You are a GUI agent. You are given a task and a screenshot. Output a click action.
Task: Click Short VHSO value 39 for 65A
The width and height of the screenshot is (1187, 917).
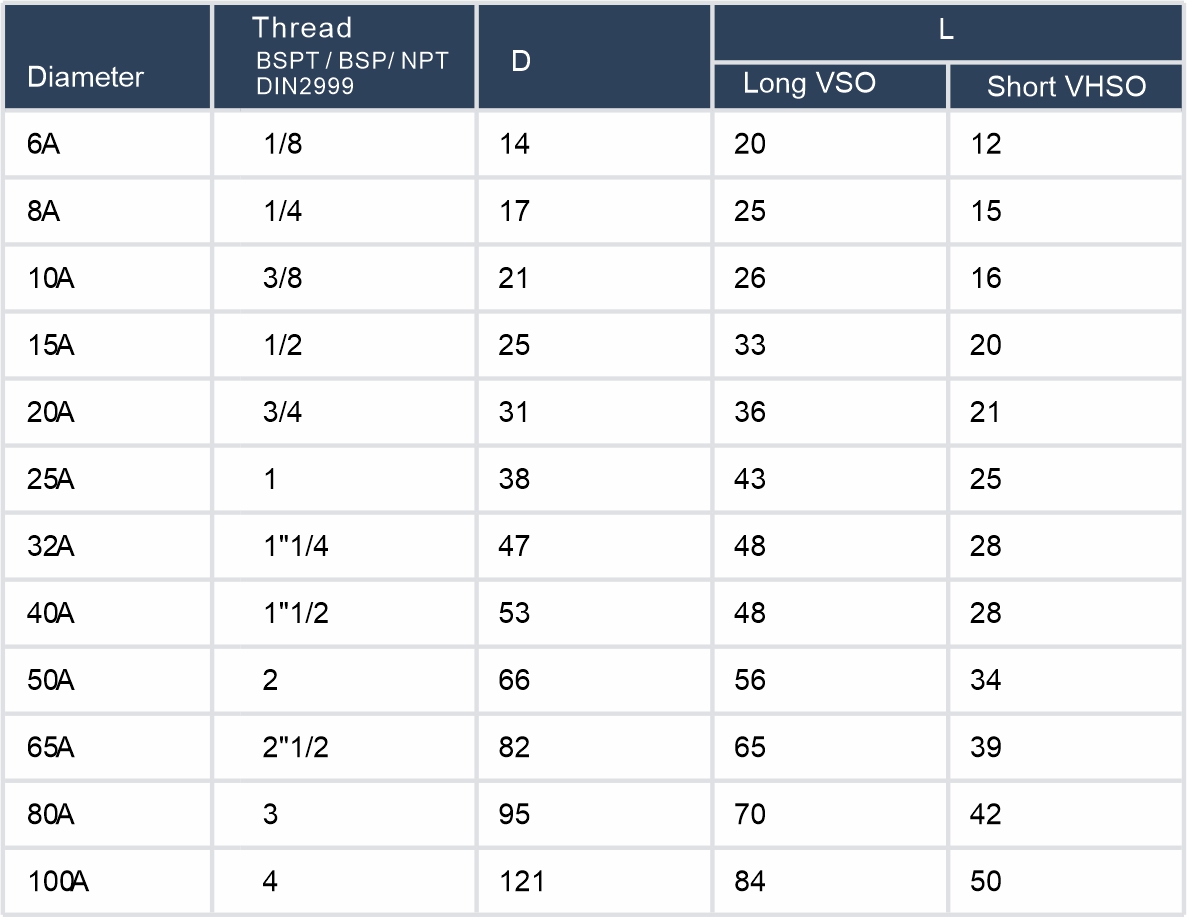[x=985, y=747]
